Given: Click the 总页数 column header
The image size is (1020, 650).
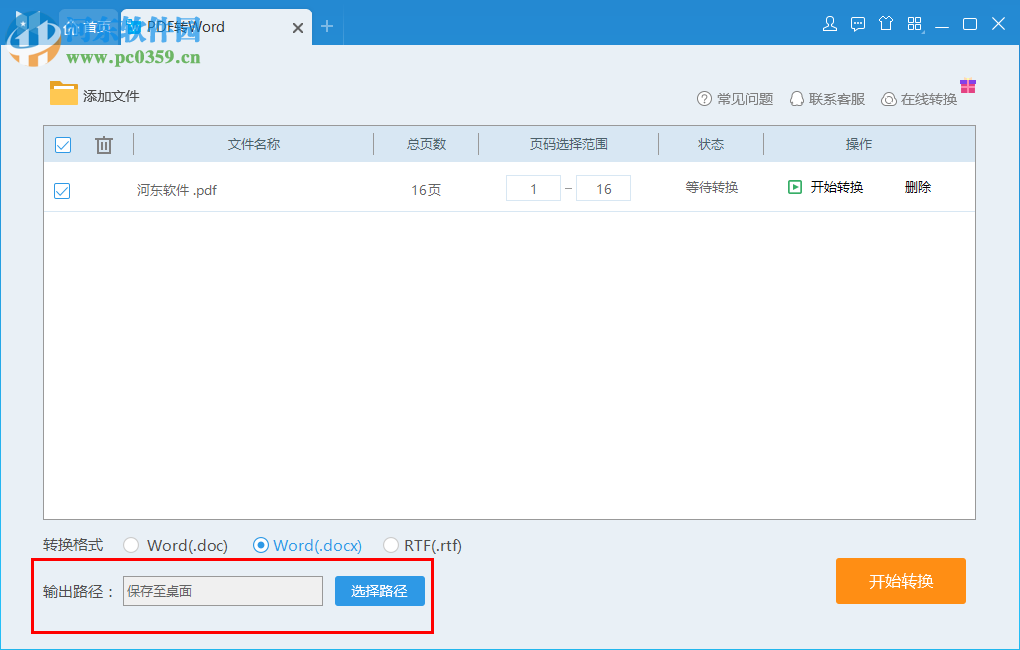Looking at the screenshot, I should pos(426,144).
